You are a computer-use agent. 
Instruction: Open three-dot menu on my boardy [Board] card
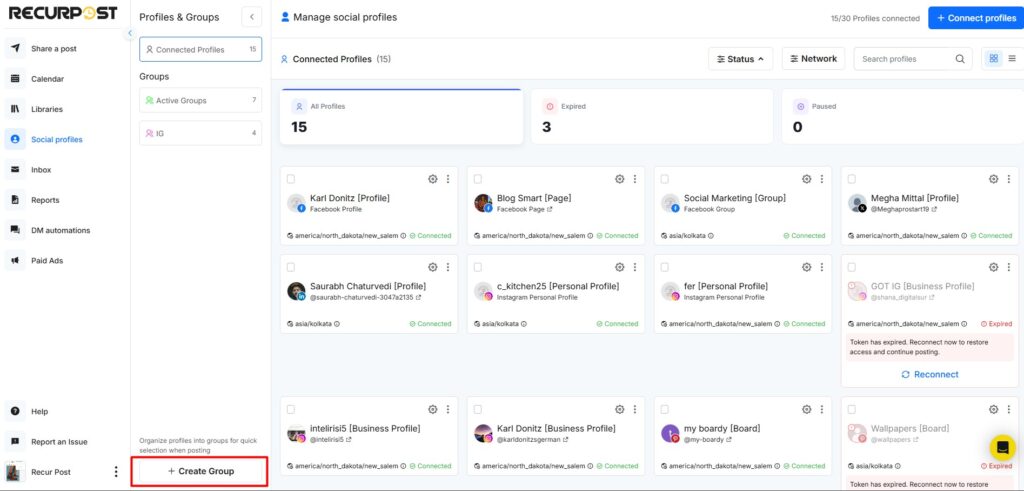822,409
